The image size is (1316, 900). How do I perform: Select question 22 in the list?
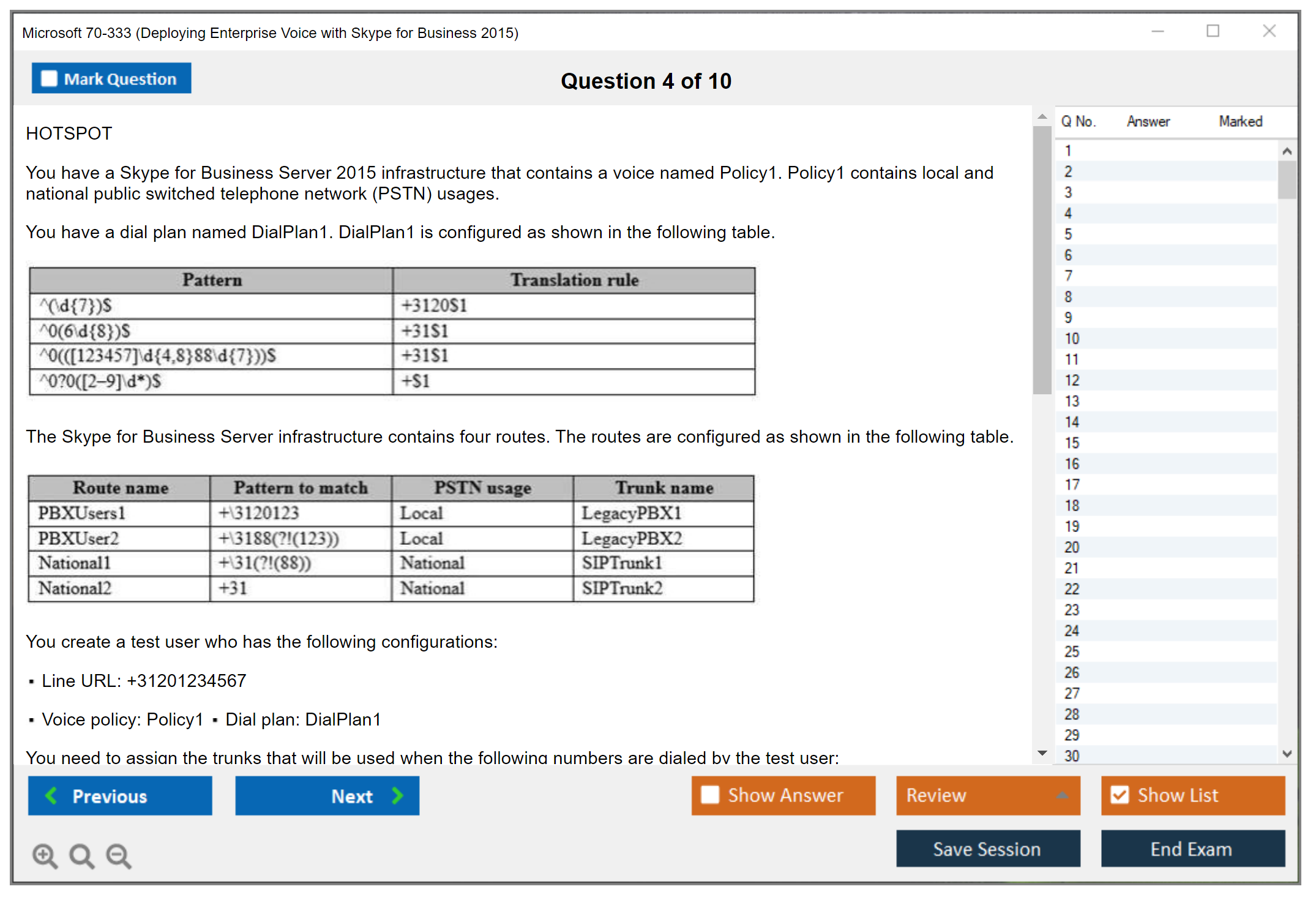[1072, 589]
